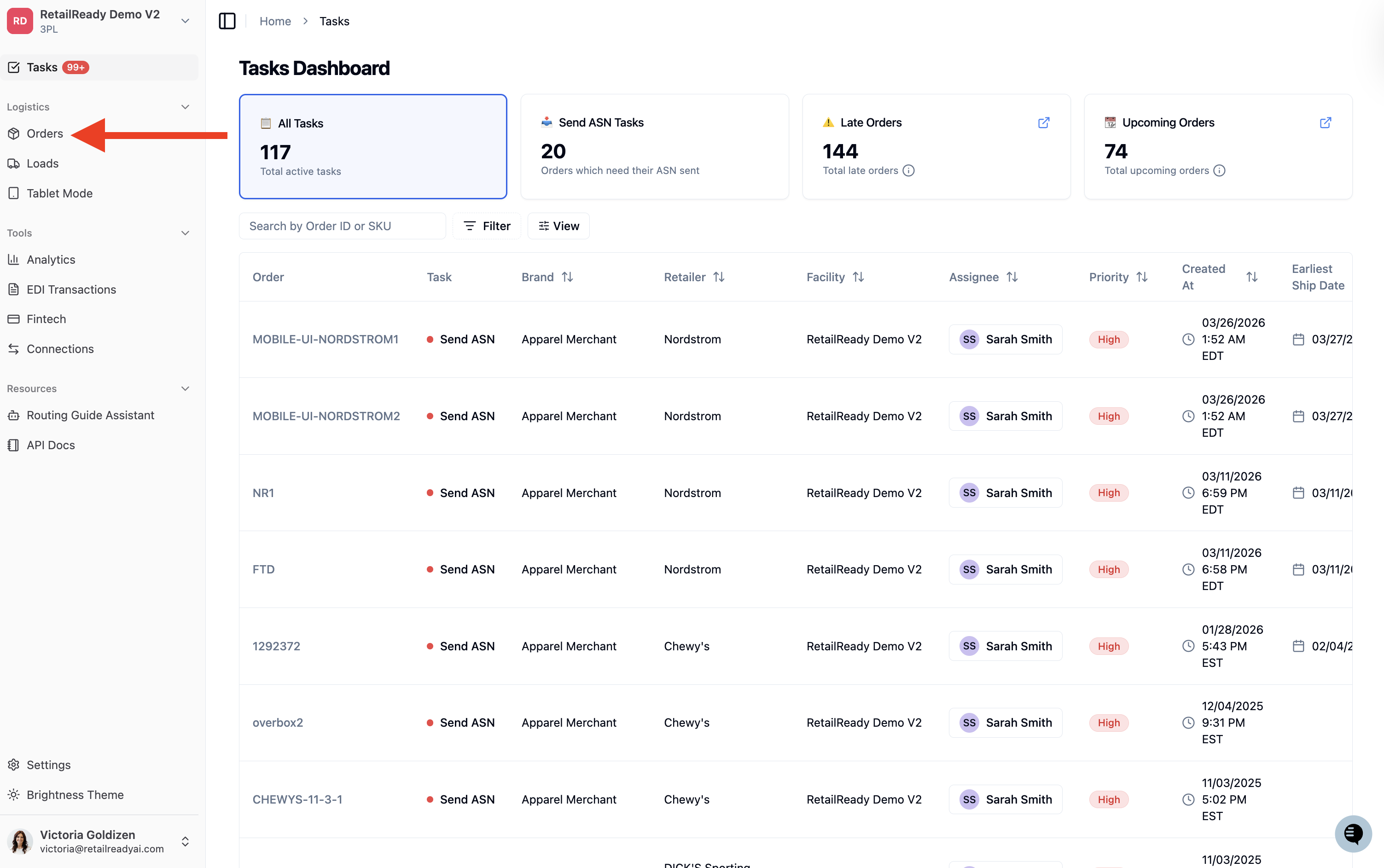This screenshot has height=868, width=1384.
Task: Sort by Brand column arrows
Action: (x=567, y=277)
